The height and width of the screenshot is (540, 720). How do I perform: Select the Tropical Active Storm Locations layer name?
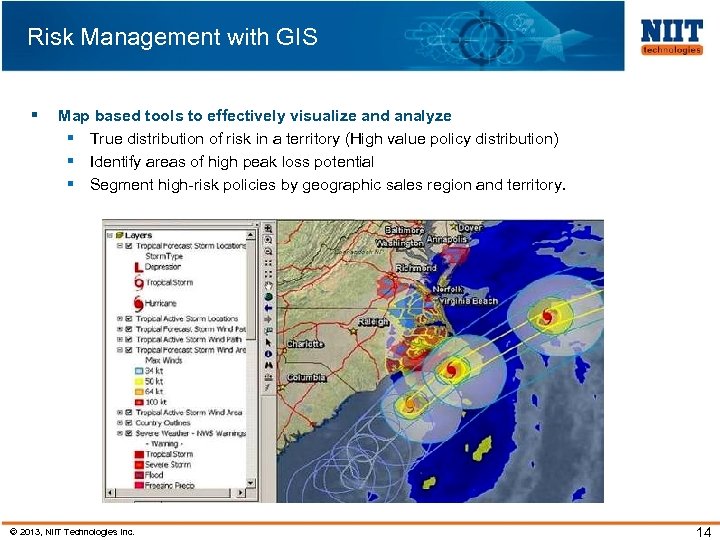point(187,319)
